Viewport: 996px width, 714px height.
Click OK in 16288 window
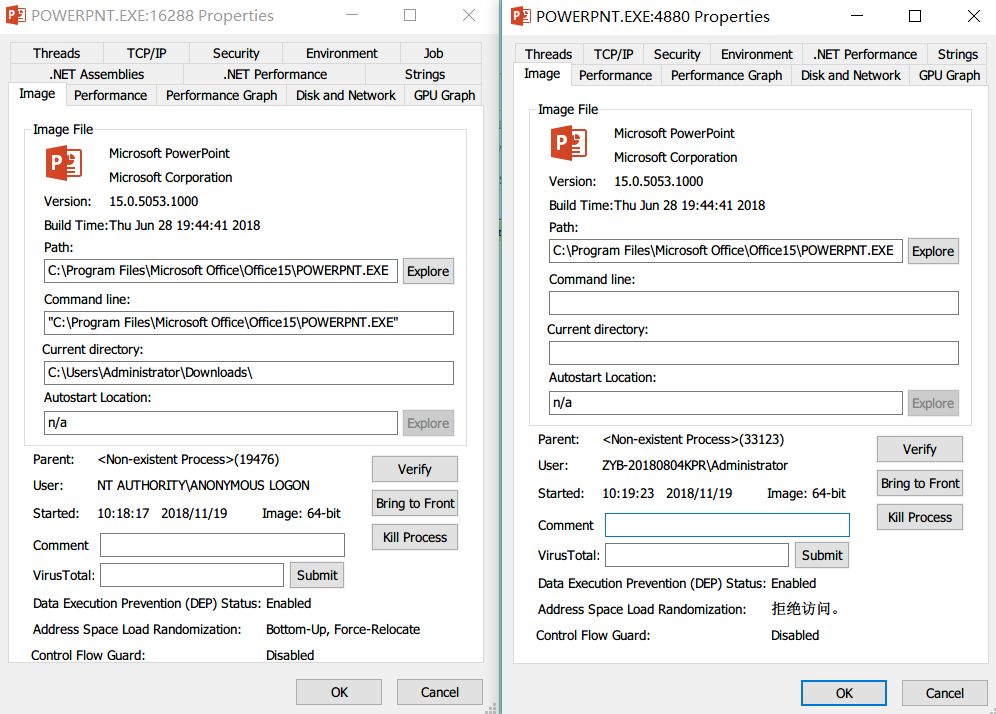click(x=339, y=692)
